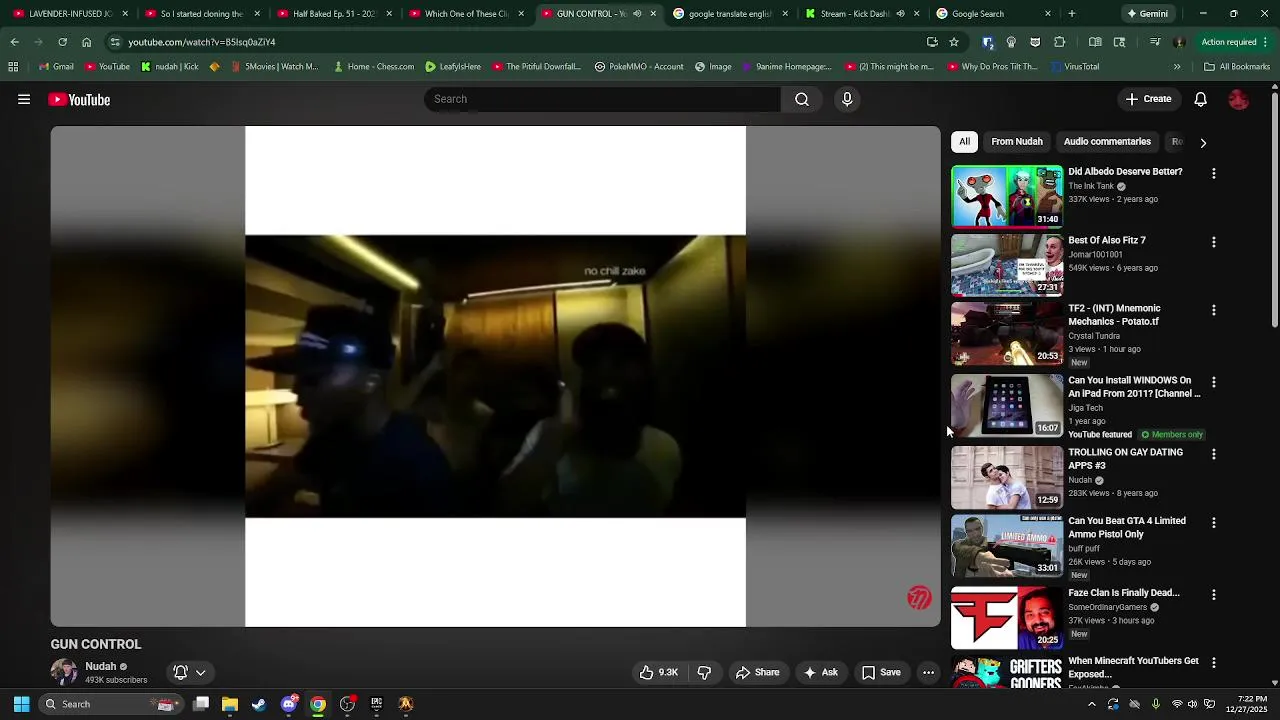Open the Home - Chess.com bookmark
The height and width of the screenshot is (720, 1280).
tap(373, 67)
